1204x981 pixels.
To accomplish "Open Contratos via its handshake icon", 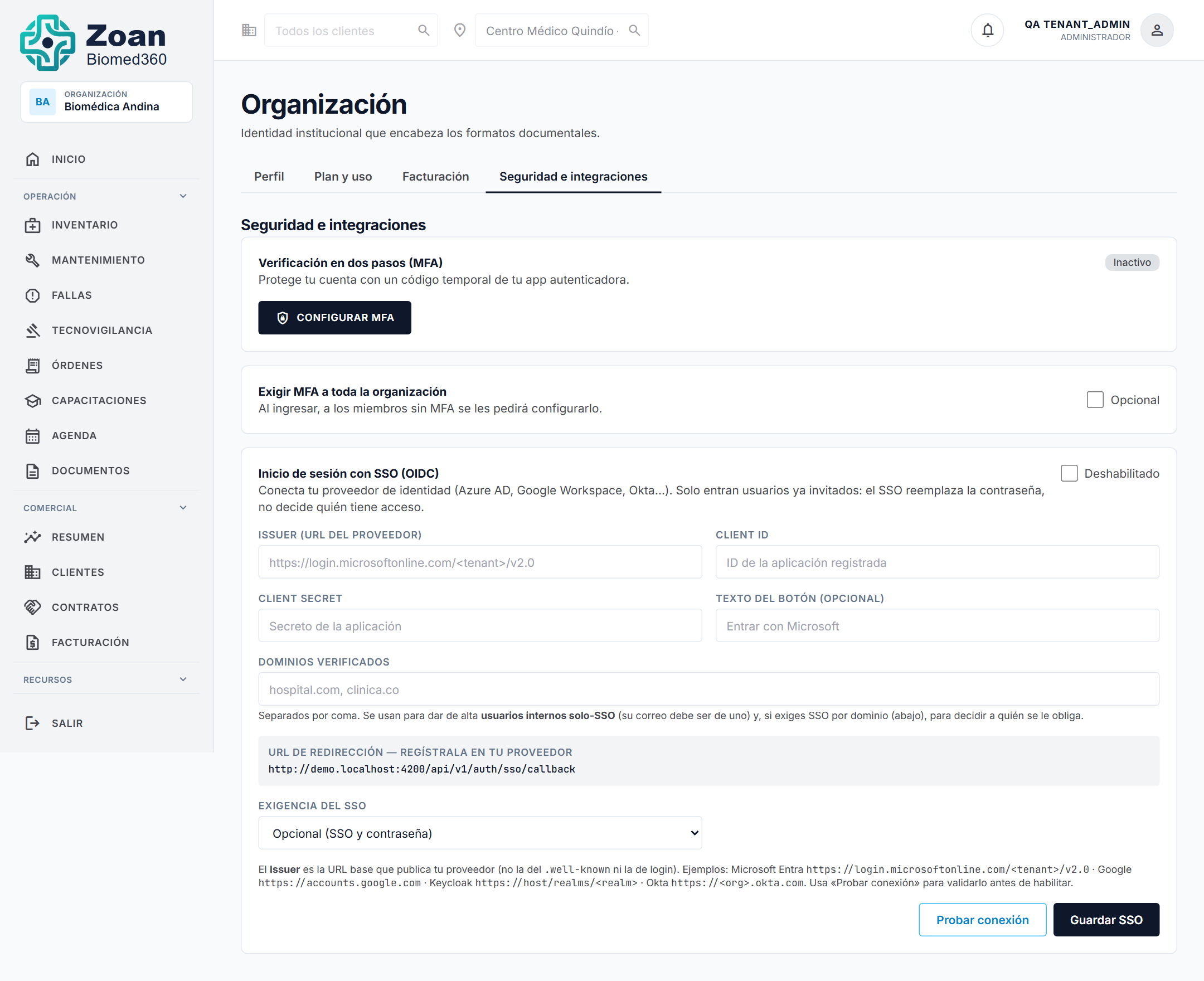I will pos(33,608).
